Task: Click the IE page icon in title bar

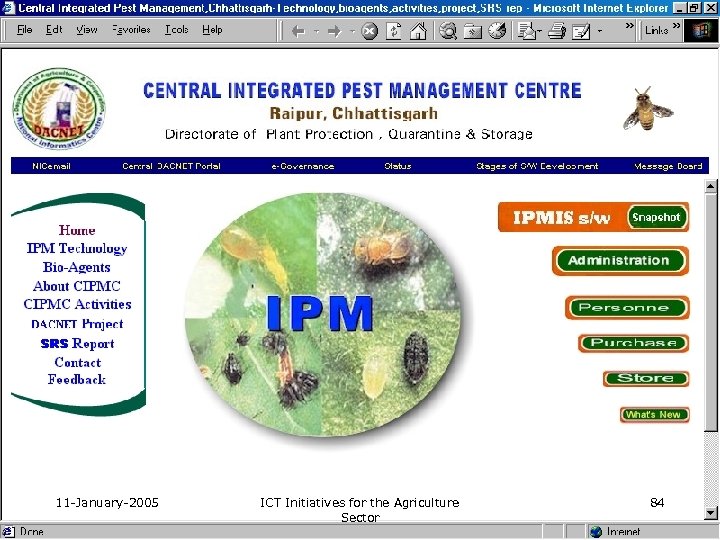Action: pyautogui.click(x=8, y=8)
